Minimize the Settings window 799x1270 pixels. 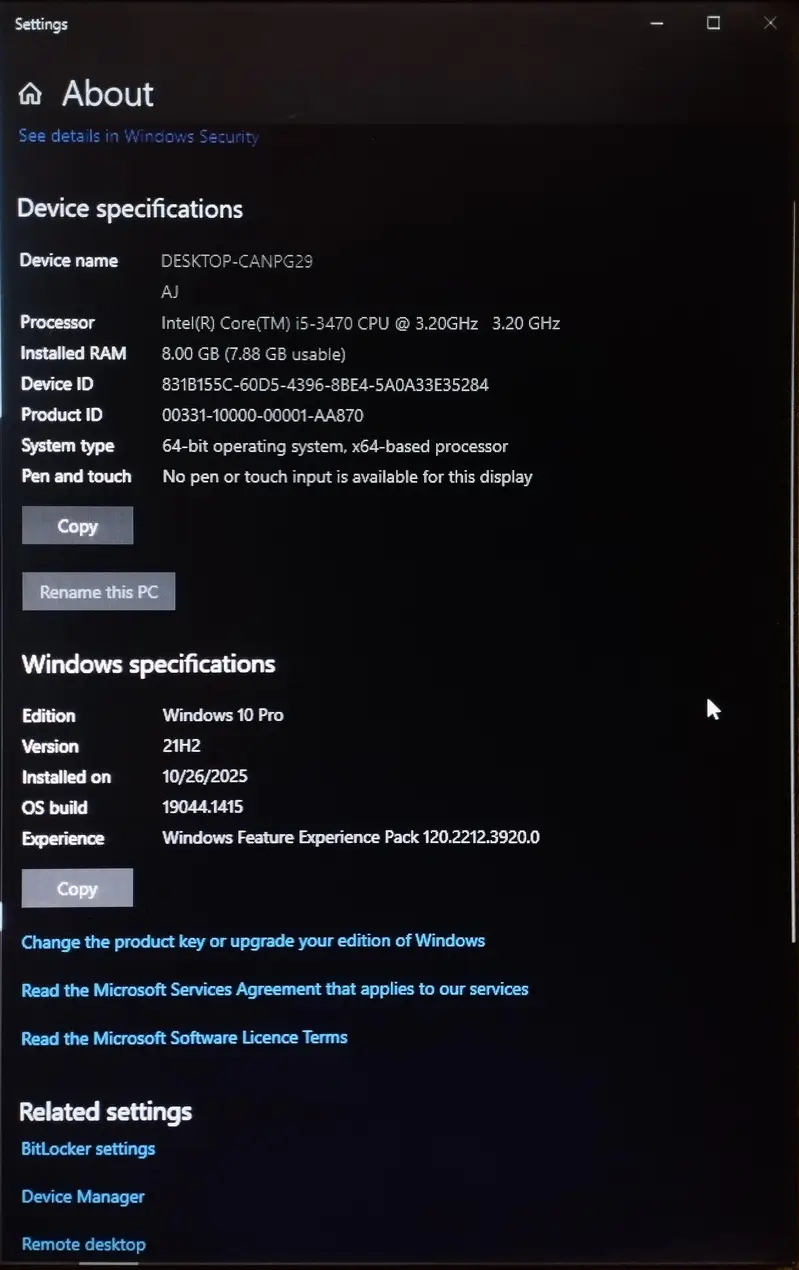[x=657, y=23]
